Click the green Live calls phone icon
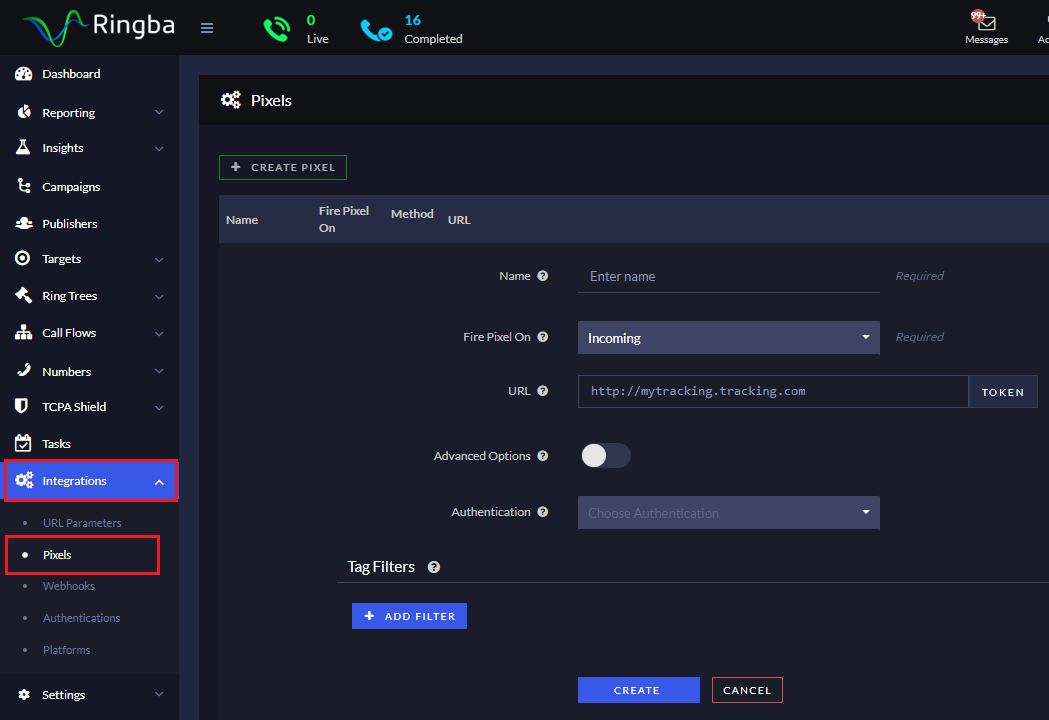This screenshot has height=720, width=1049. 276,29
